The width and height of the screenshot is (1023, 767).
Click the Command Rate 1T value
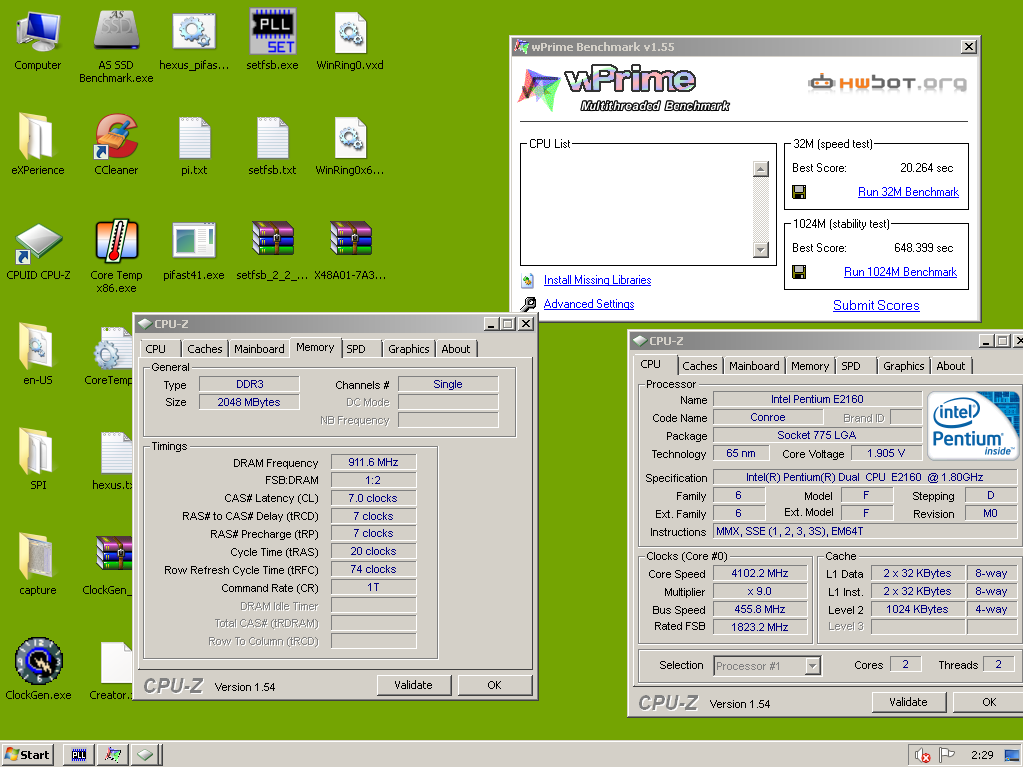[x=373, y=587]
